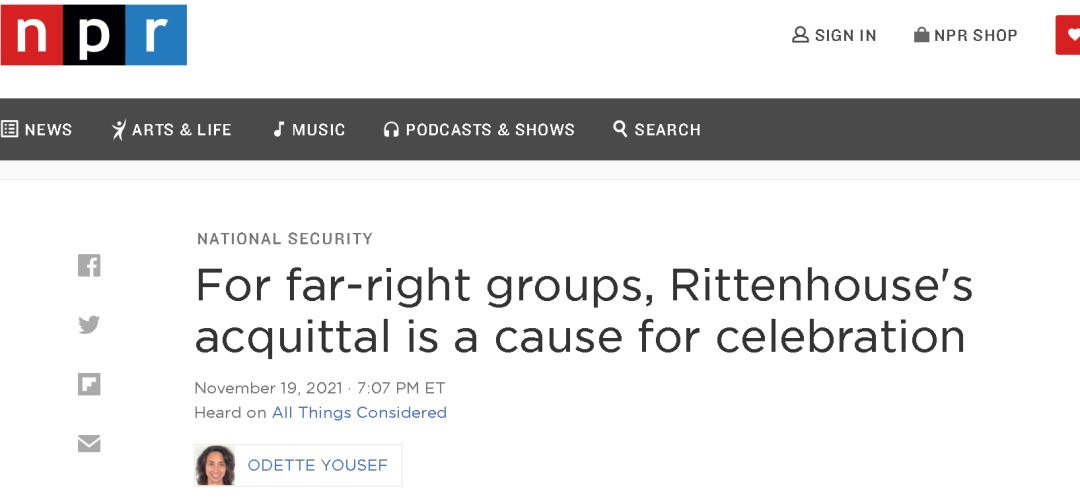The height and width of the screenshot is (503, 1080).
Task: Click the NPR Shop bag icon
Action: pos(921,35)
